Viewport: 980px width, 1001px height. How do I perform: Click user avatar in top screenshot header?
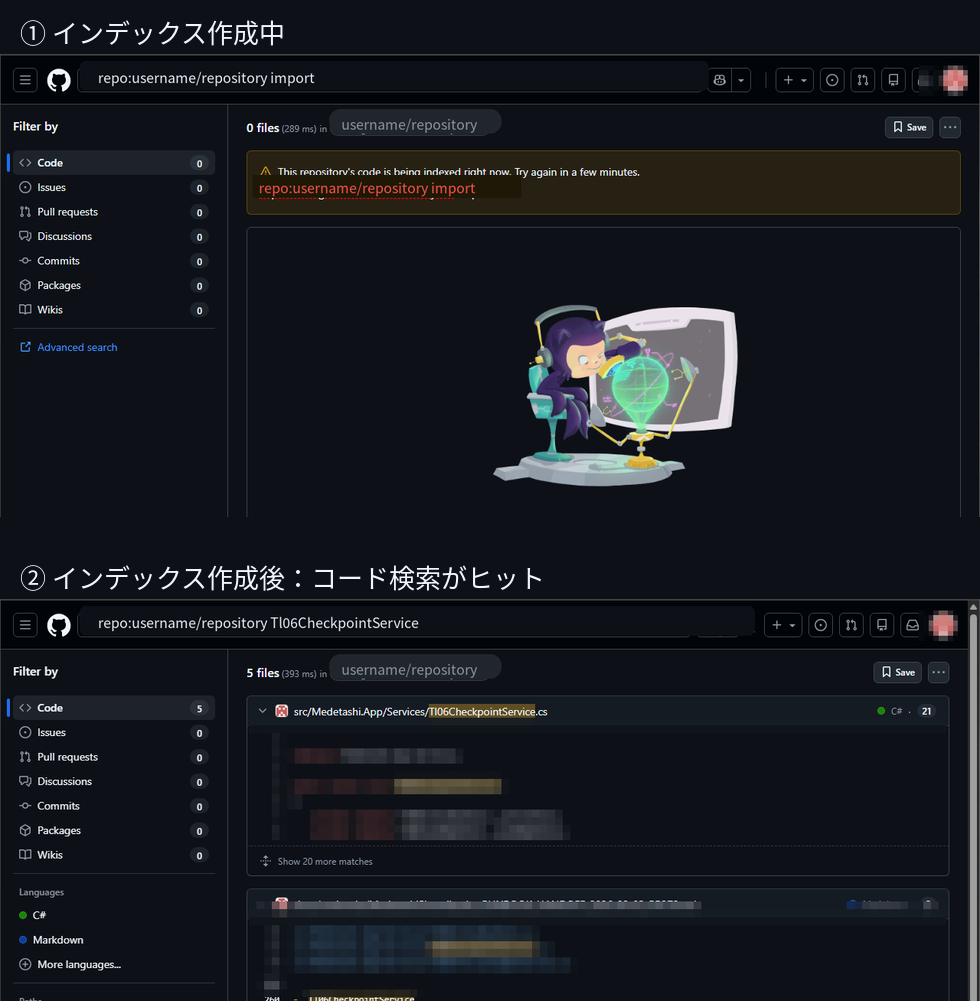coord(955,80)
